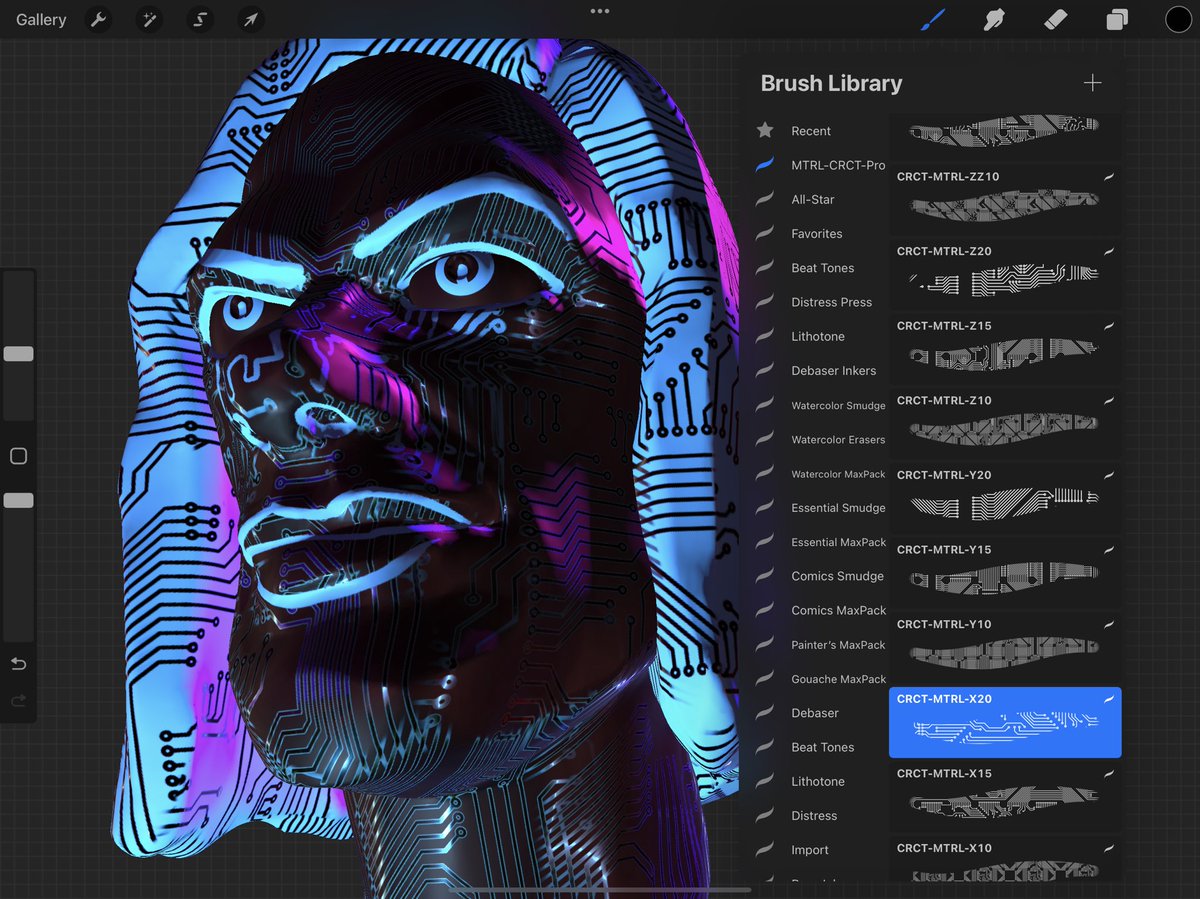Select the Eraser tool
The width and height of the screenshot is (1200, 899).
[1055, 19]
